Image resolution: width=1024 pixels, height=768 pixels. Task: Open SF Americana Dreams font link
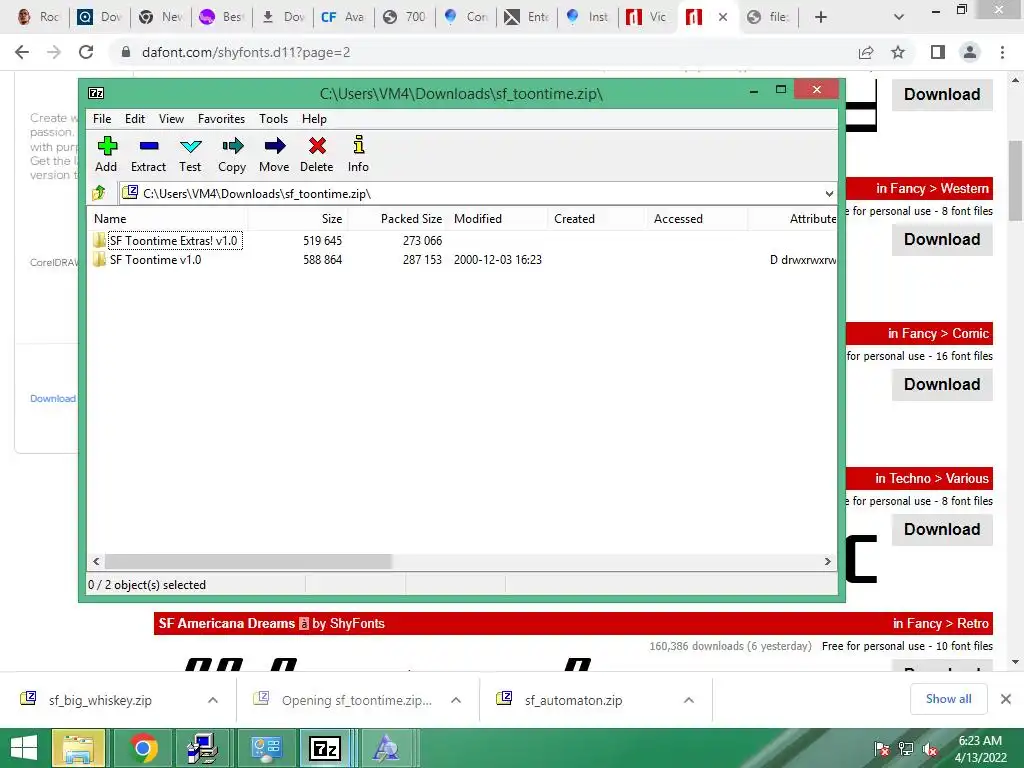point(227,624)
